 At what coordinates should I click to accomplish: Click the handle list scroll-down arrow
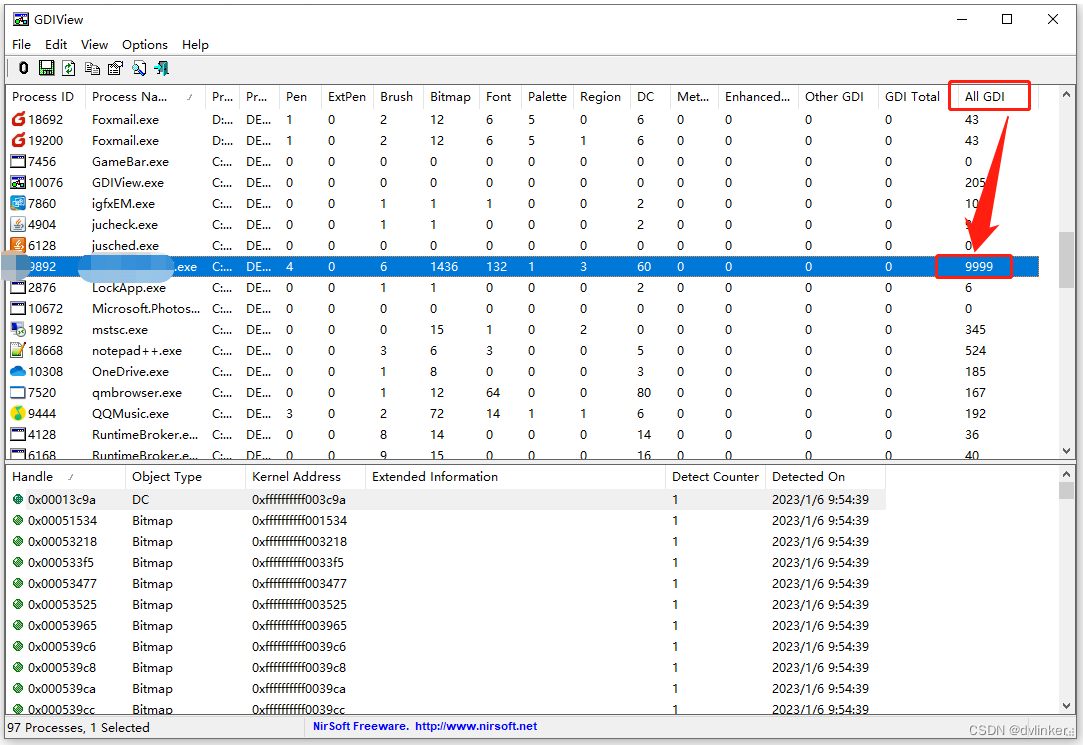(x=1066, y=706)
